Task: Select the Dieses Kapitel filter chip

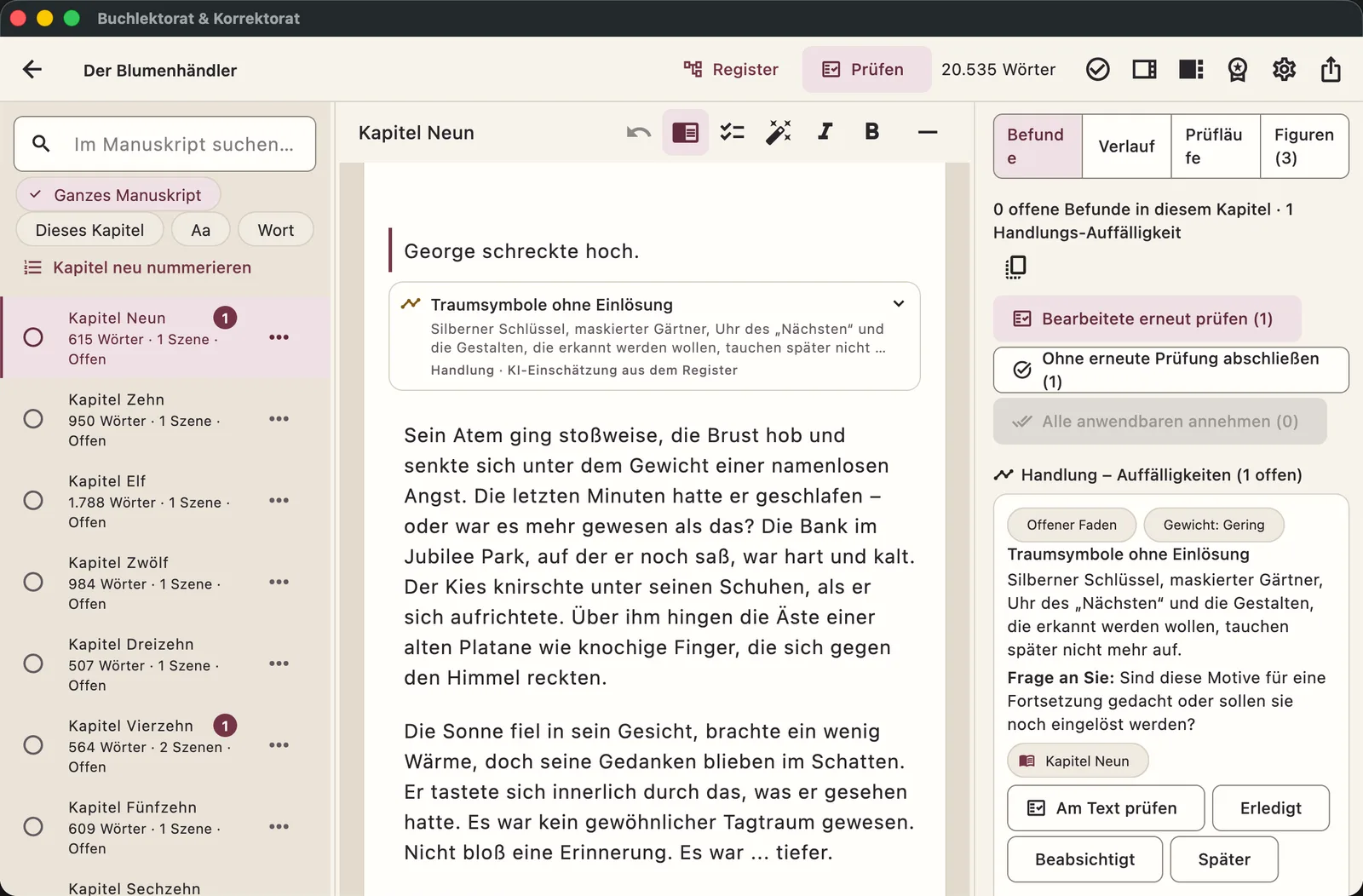Action: (89, 230)
